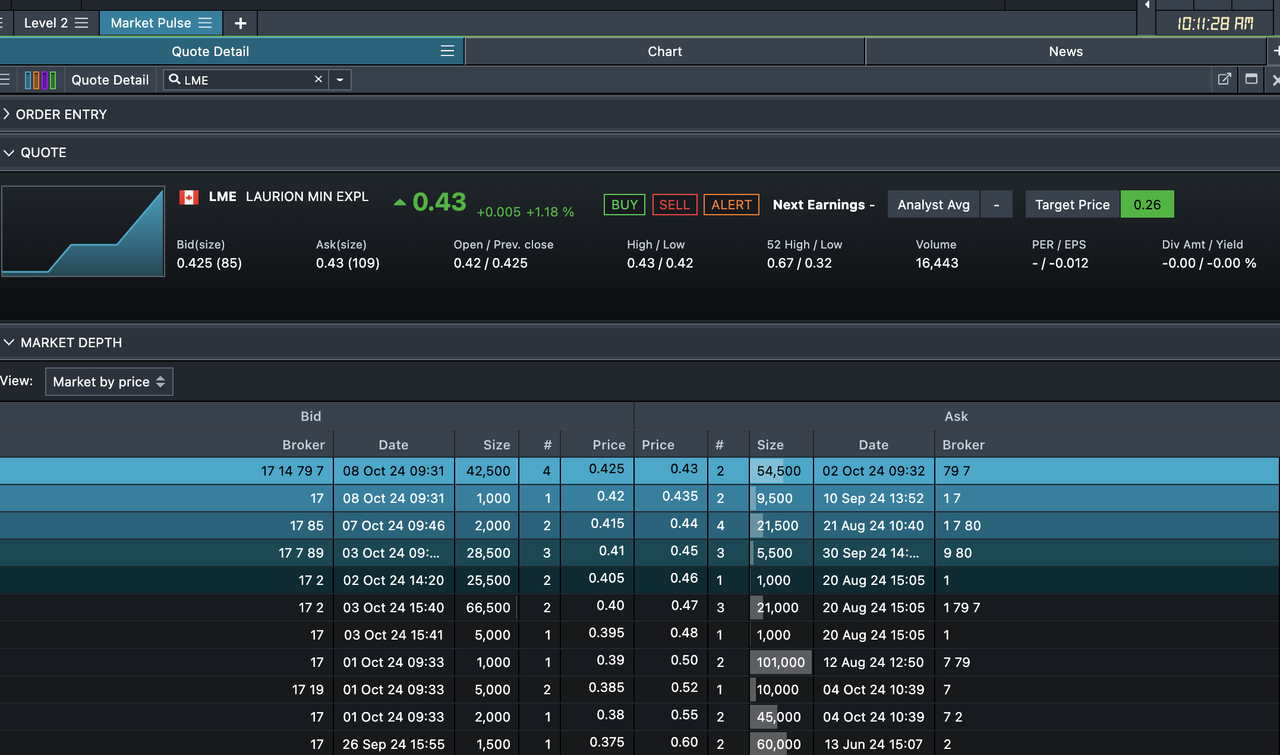1280x755 pixels.
Task: Click the green up-arrow price indicator
Action: [x=400, y=202]
